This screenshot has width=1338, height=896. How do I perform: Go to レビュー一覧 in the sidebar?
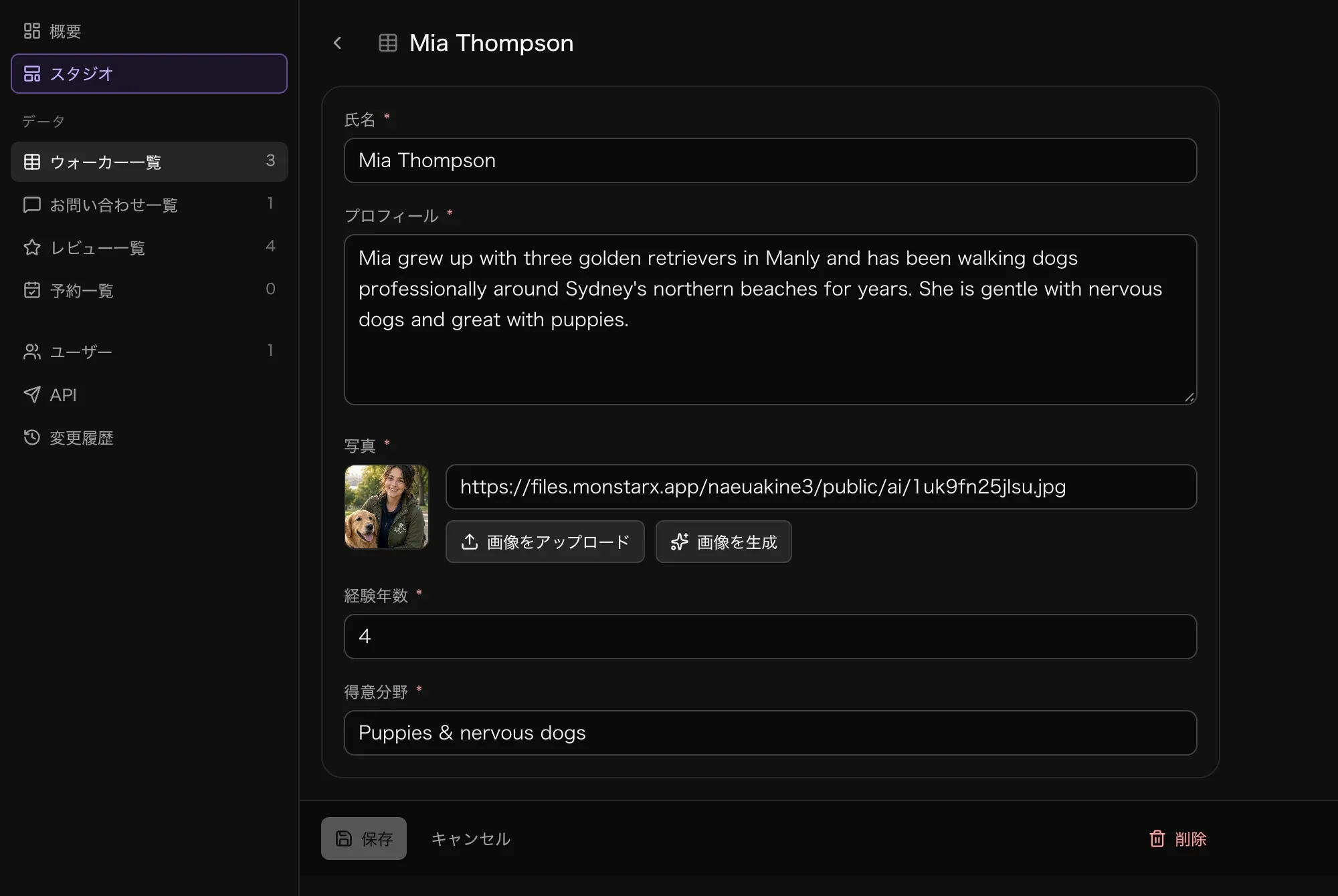[149, 247]
